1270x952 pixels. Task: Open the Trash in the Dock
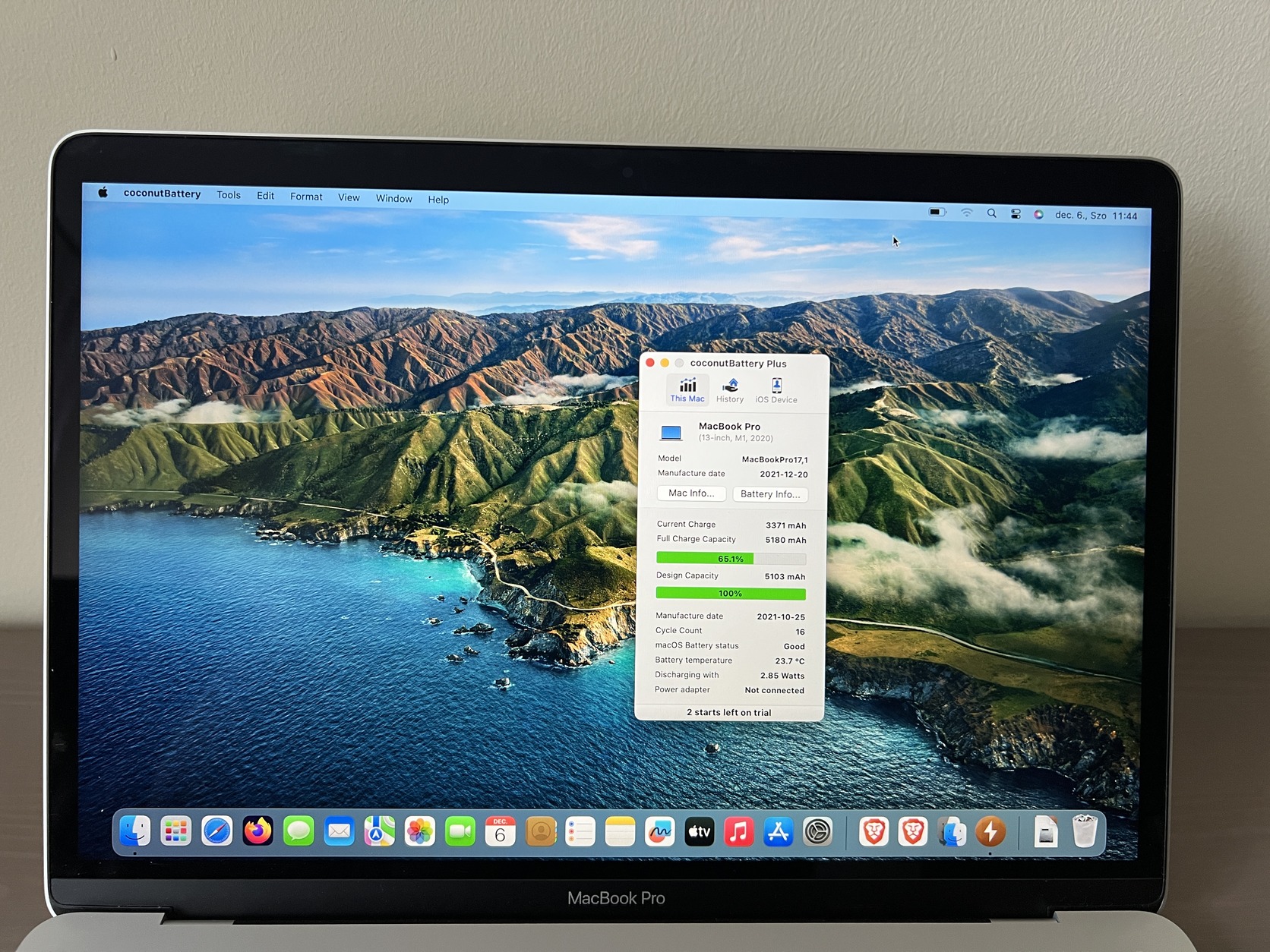point(1085,831)
